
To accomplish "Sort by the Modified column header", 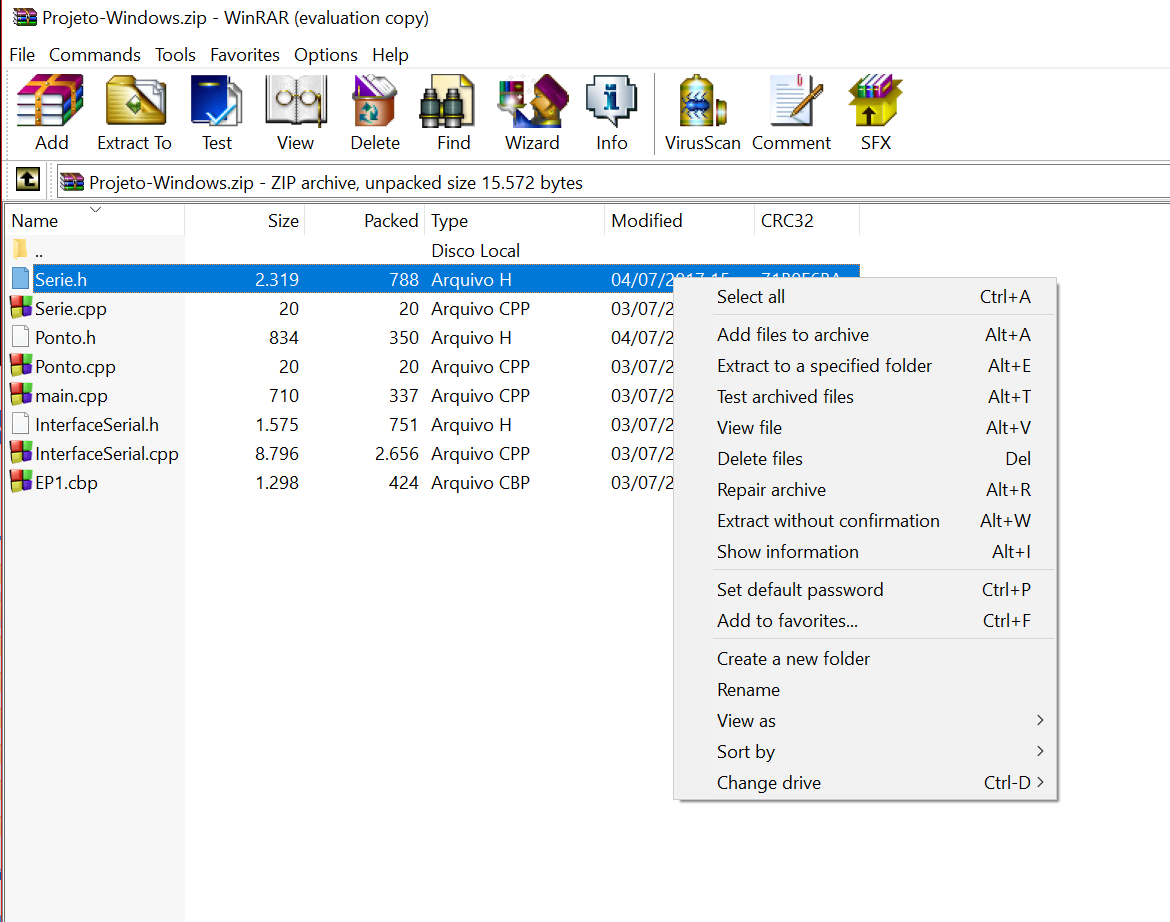I will click(x=680, y=221).
